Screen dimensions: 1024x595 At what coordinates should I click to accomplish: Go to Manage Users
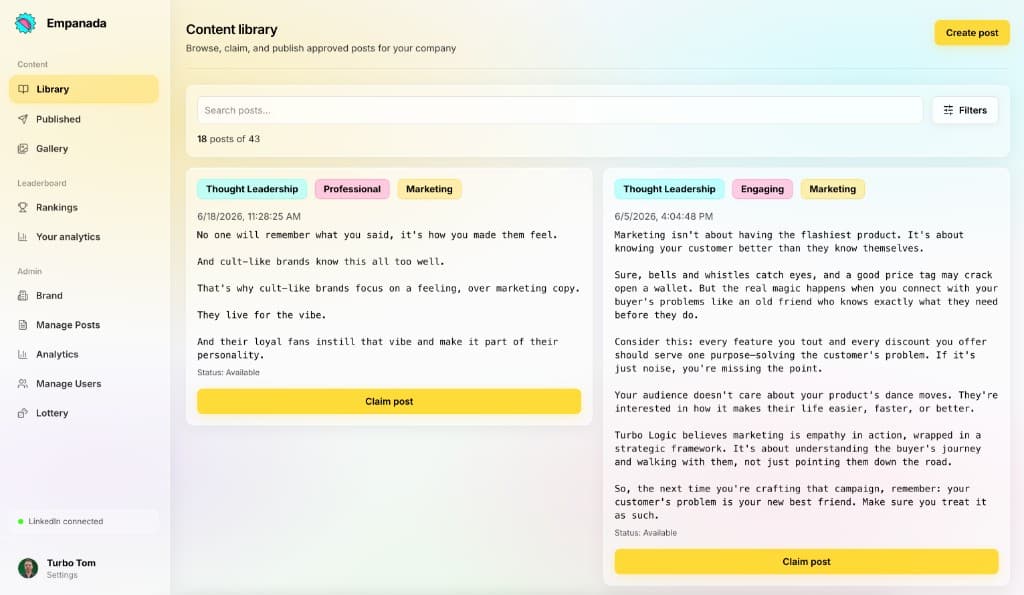84,383
